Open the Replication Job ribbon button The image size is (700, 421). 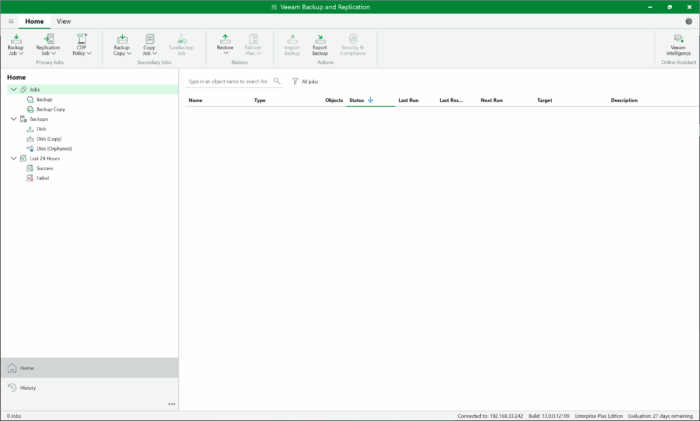point(48,45)
